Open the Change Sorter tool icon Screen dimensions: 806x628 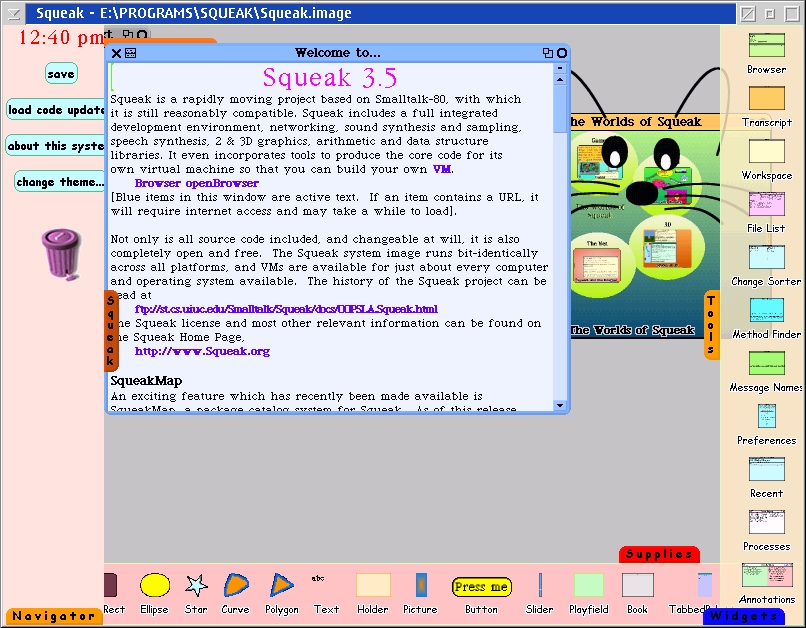coord(766,257)
